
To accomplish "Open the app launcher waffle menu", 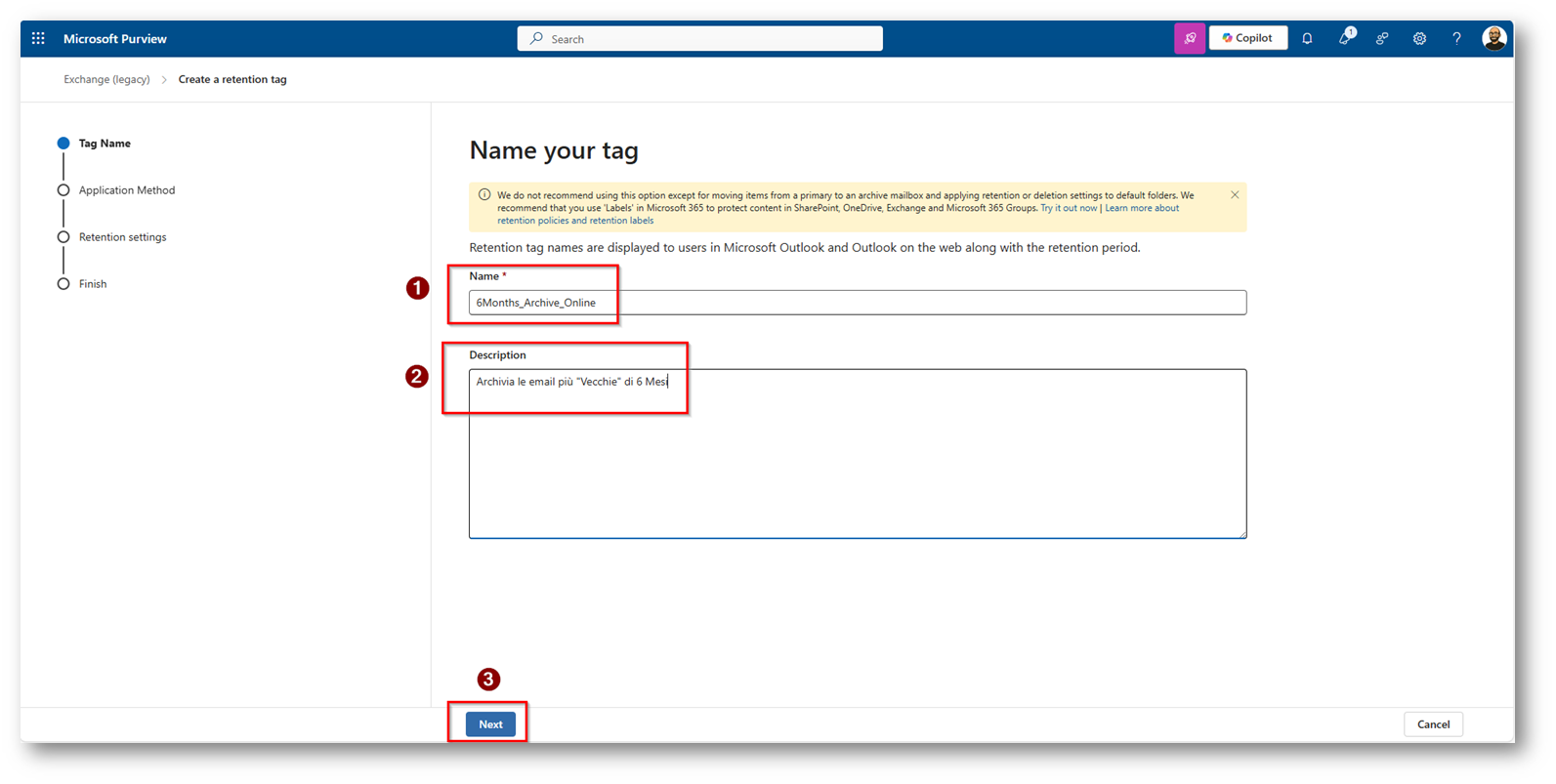I will tap(38, 39).
